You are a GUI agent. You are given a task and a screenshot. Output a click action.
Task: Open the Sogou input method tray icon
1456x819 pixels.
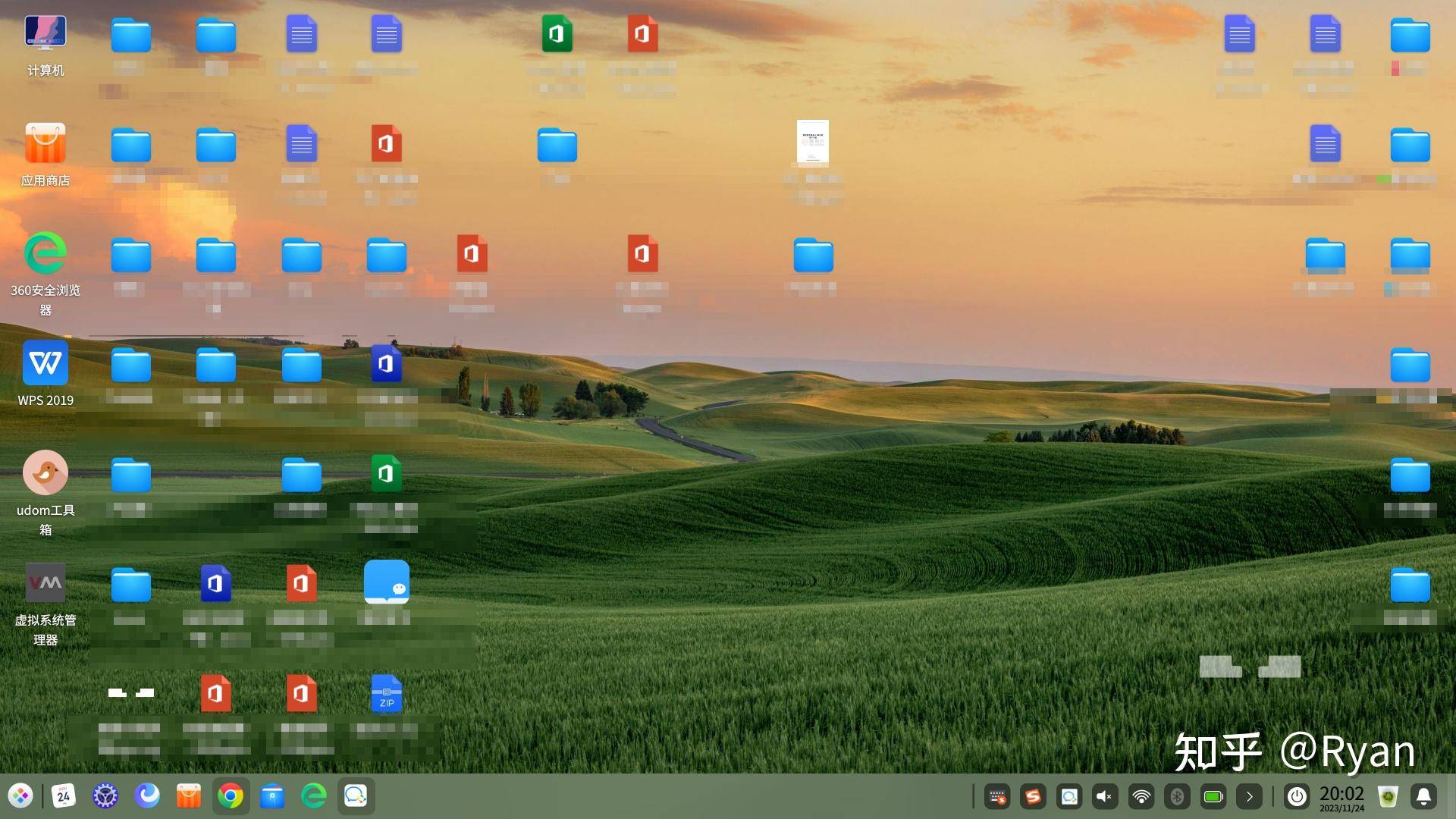click(x=1033, y=797)
